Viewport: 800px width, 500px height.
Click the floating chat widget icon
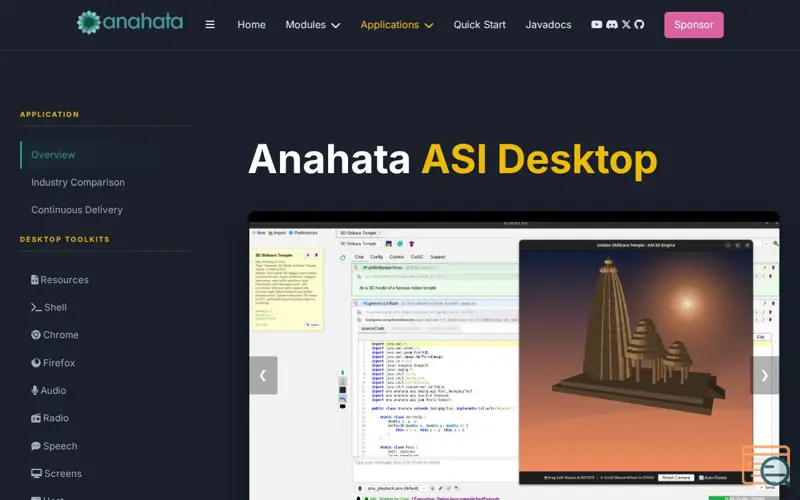click(767, 465)
